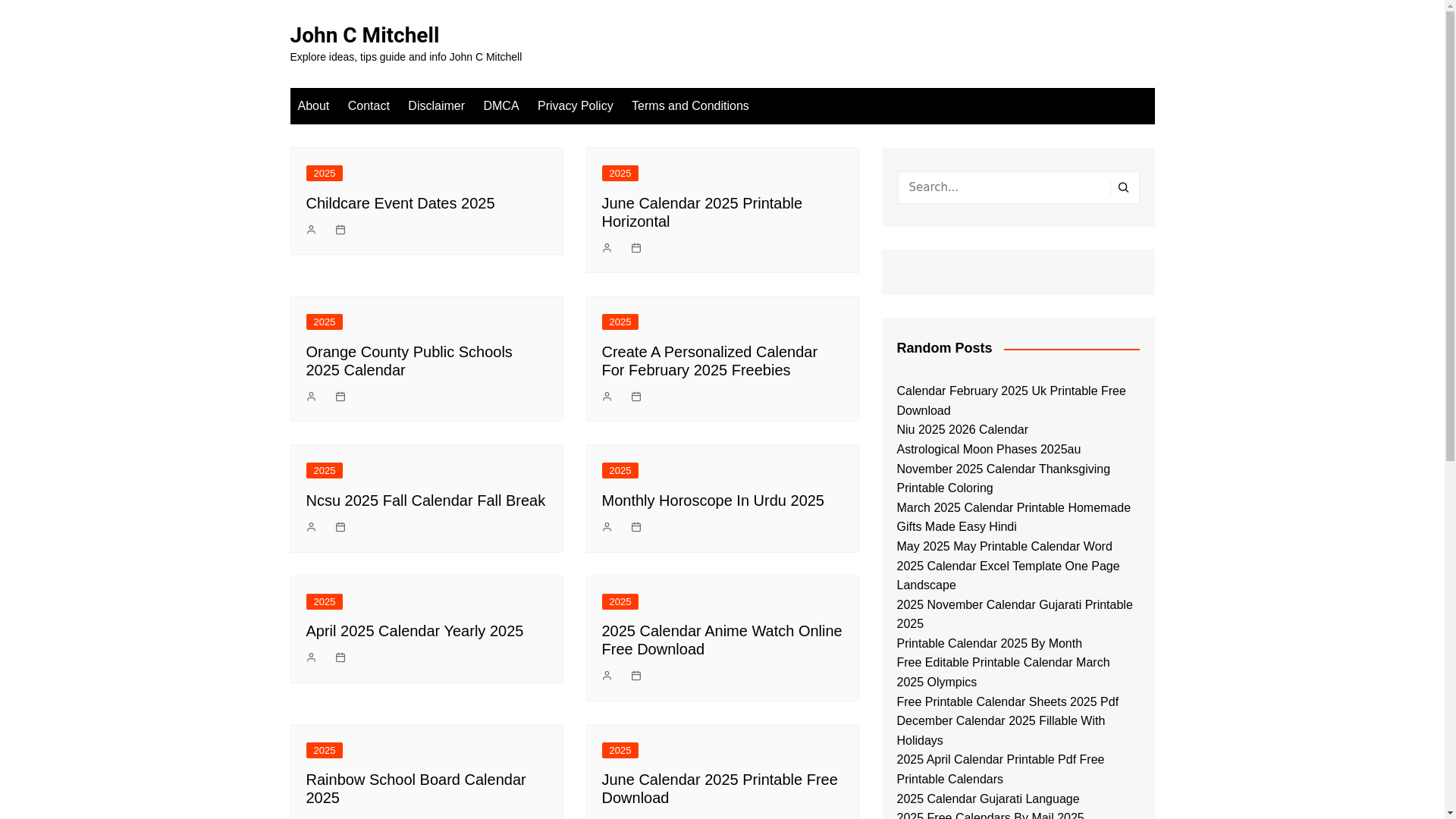Image resolution: width=1456 pixels, height=819 pixels.
Task: Click date icon under Create A Personalized Calendar post
Action: 636,397
